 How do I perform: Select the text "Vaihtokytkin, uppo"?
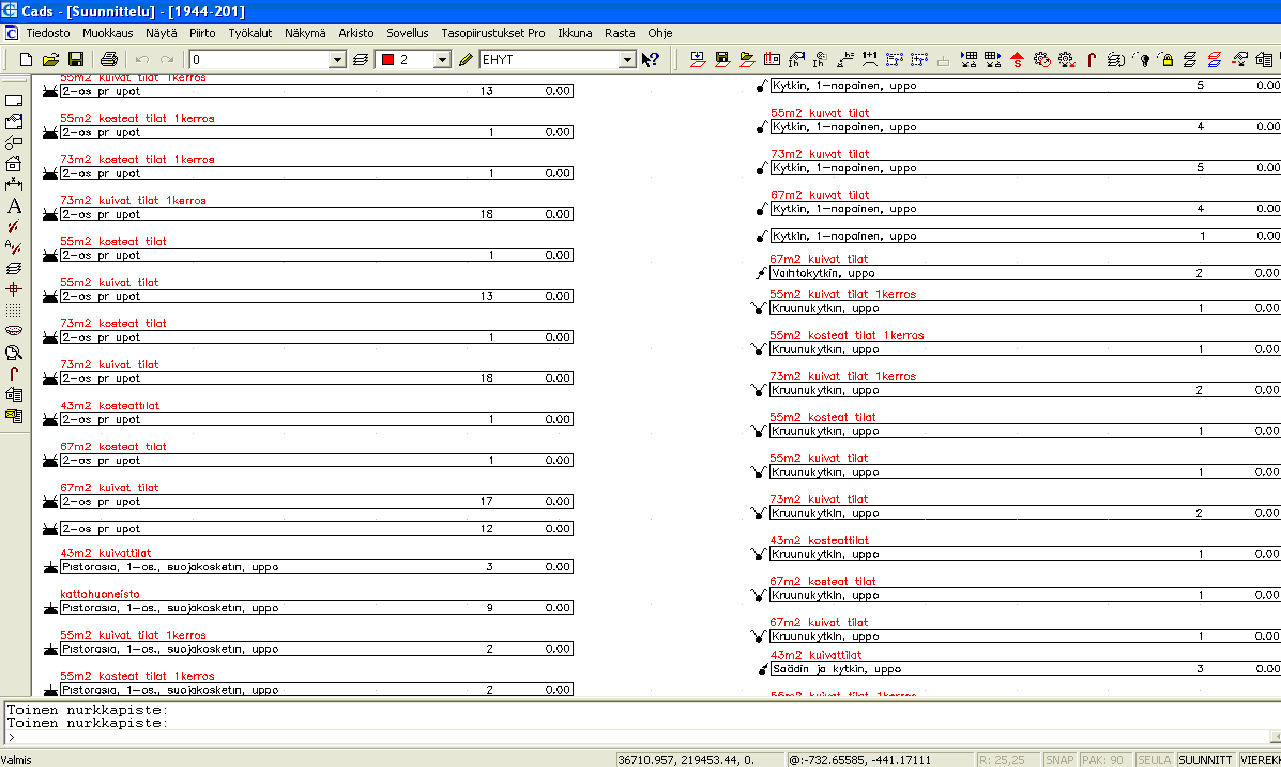824,273
